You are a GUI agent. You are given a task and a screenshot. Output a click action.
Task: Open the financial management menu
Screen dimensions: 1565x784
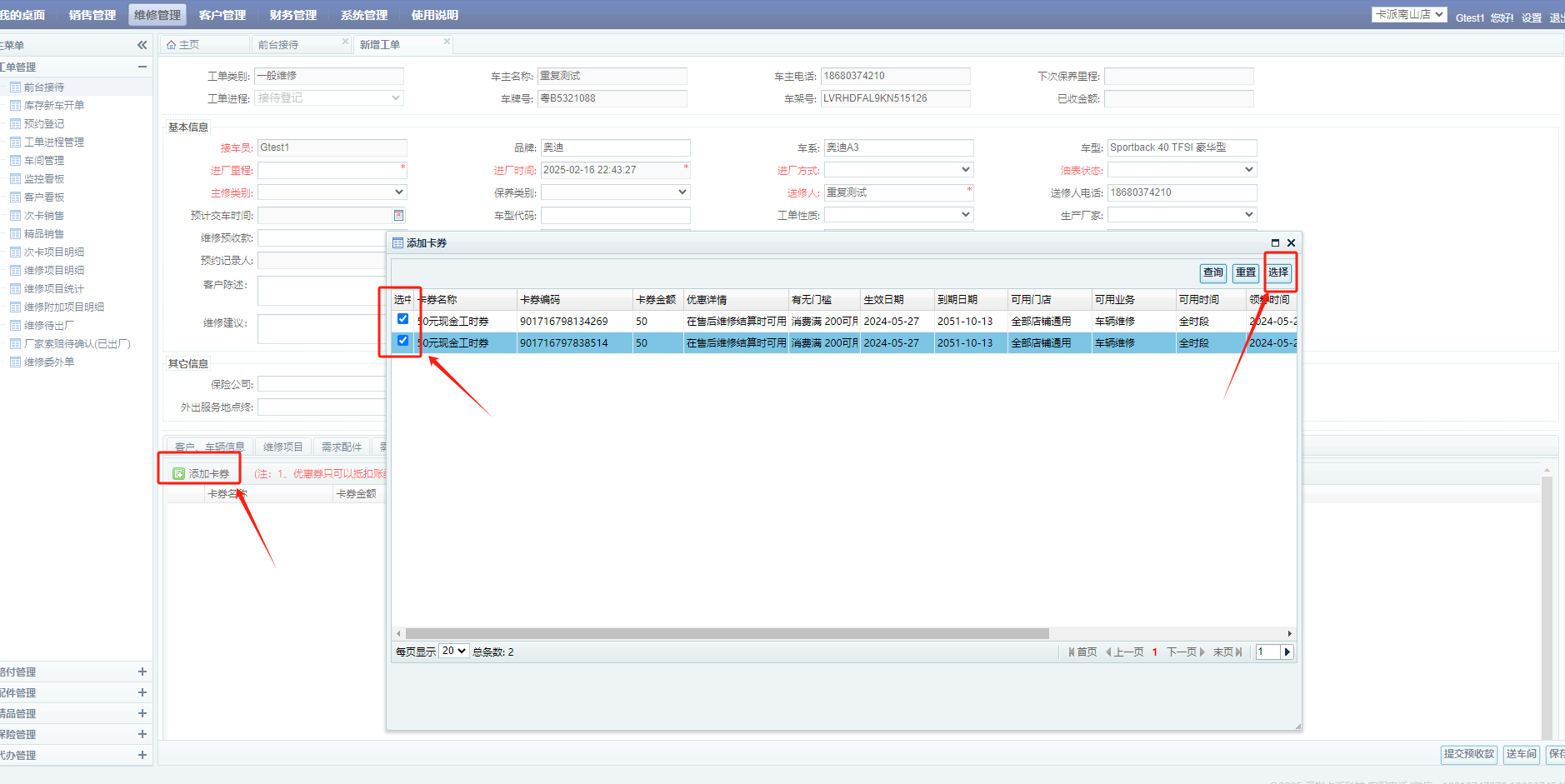pyautogui.click(x=292, y=15)
